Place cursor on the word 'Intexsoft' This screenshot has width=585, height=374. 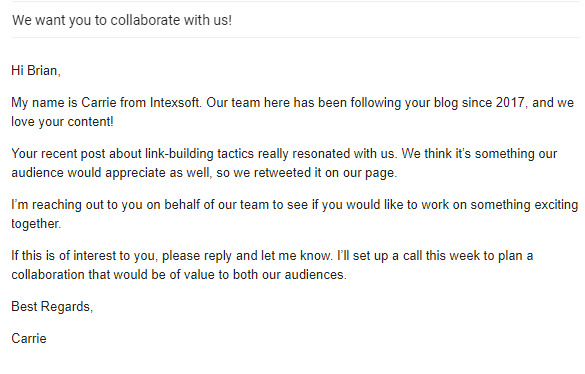tap(175, 103)
